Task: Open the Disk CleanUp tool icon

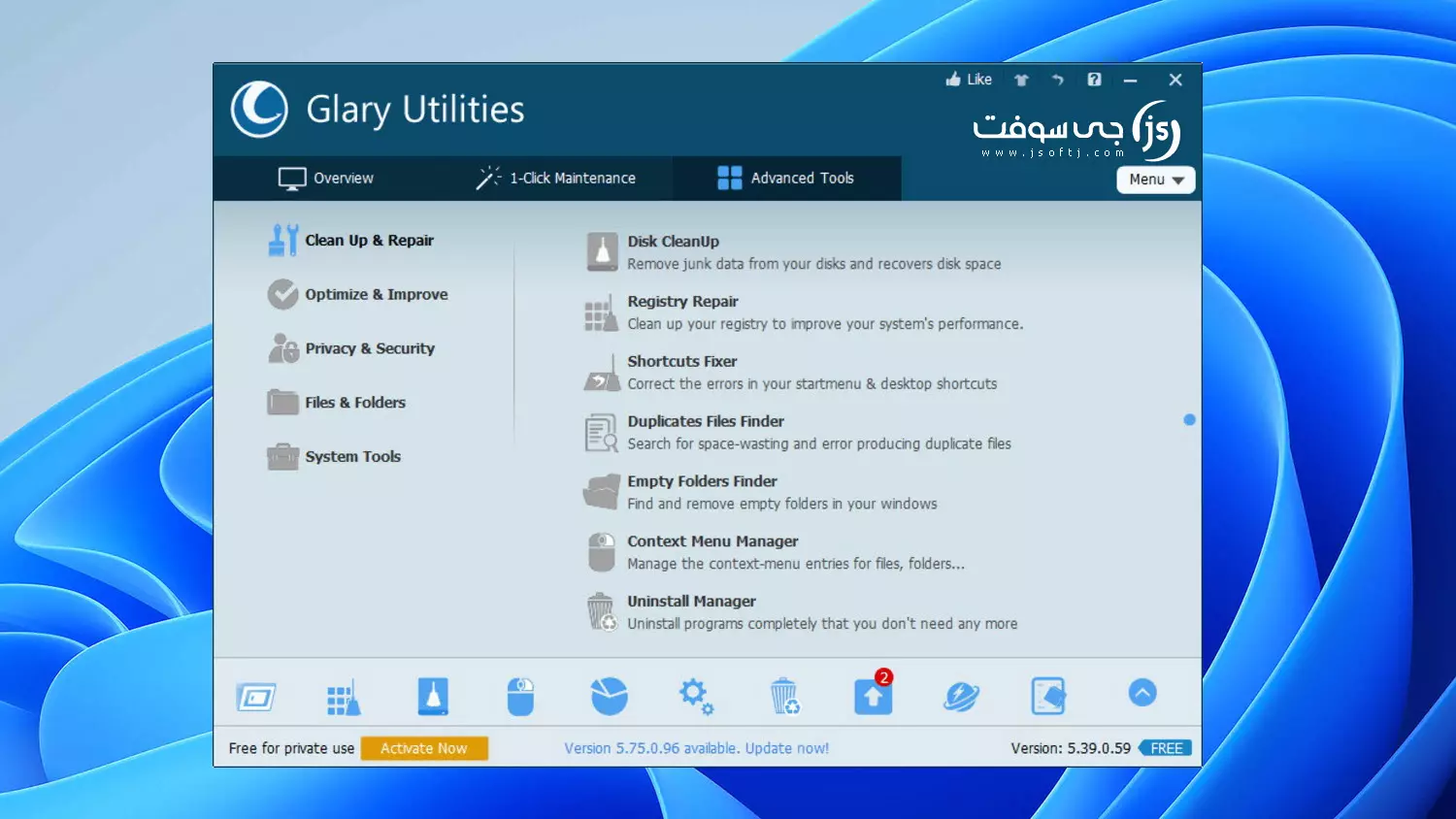Action: coord(602,252)
